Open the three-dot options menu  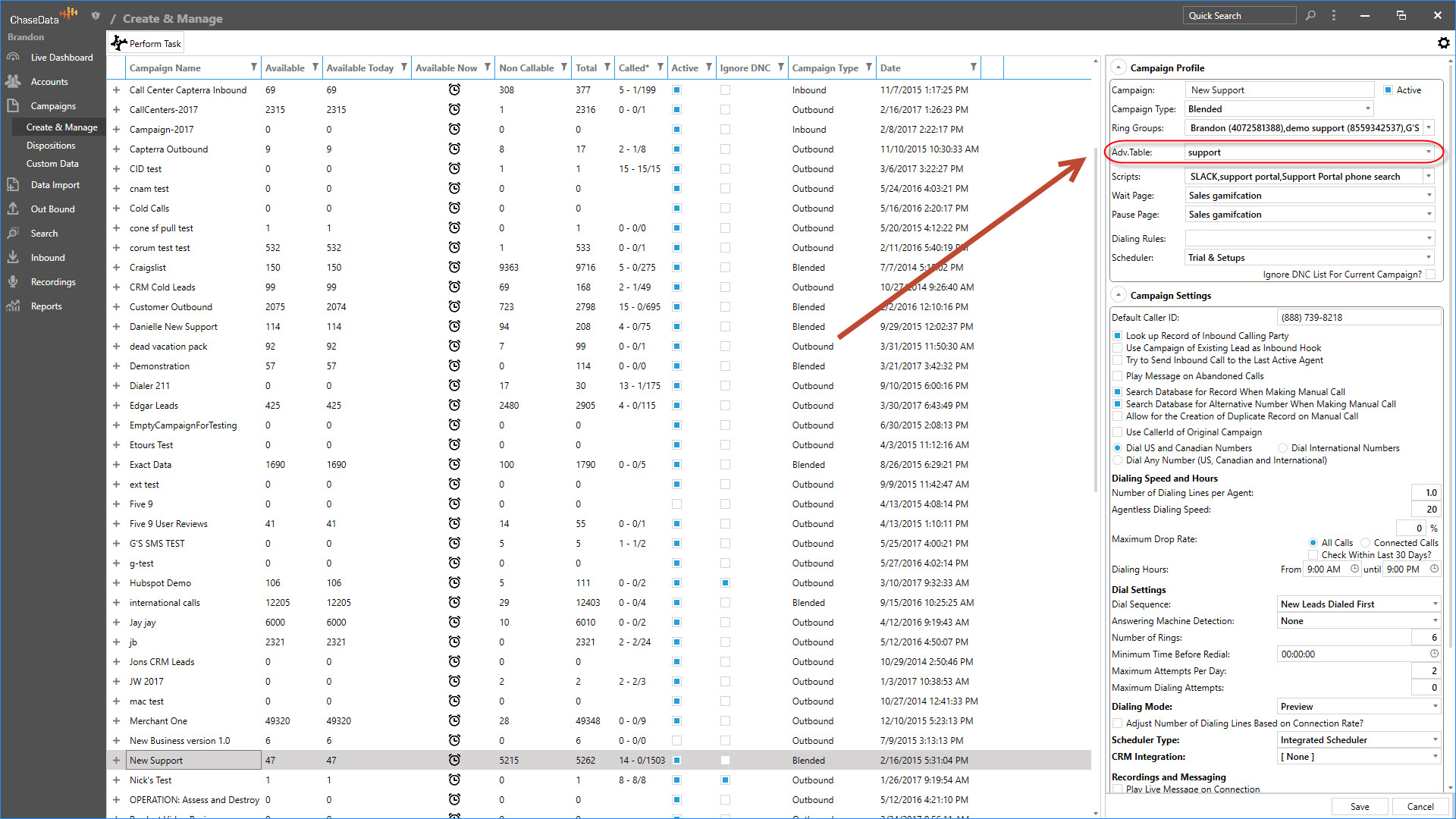(1334, 15)
